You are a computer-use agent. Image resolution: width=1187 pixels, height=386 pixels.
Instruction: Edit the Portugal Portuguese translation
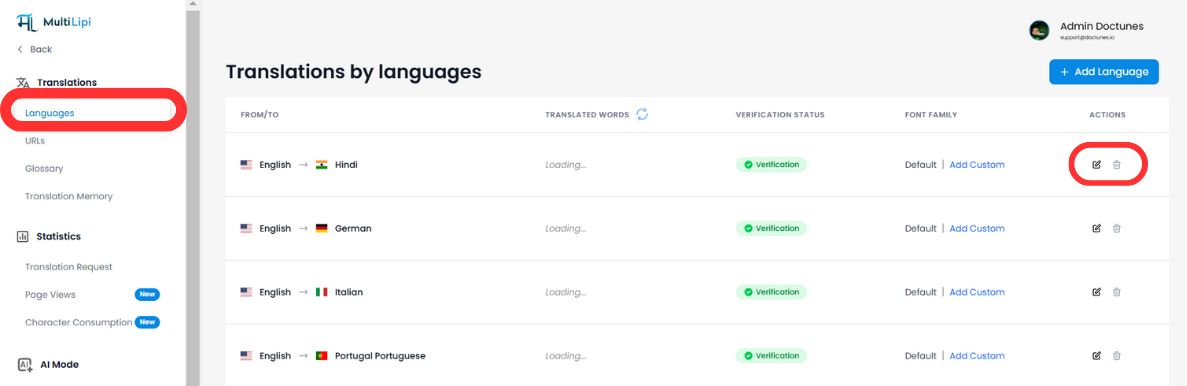(1096, 356)
